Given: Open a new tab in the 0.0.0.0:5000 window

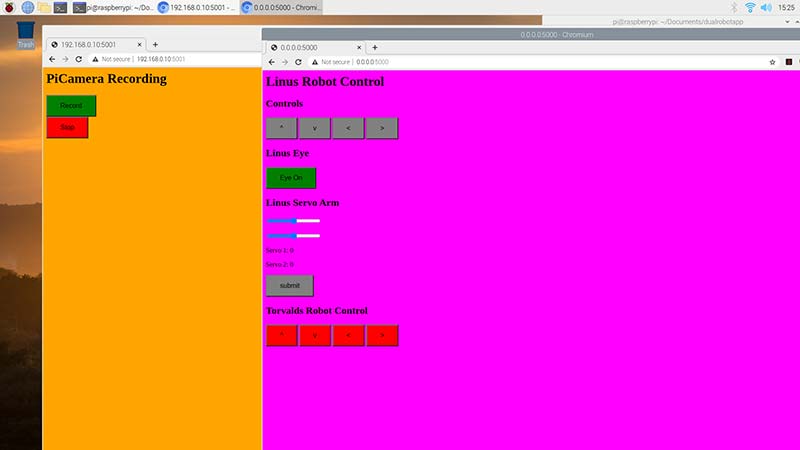Looking at the screenshot, I should coord(375,47).
